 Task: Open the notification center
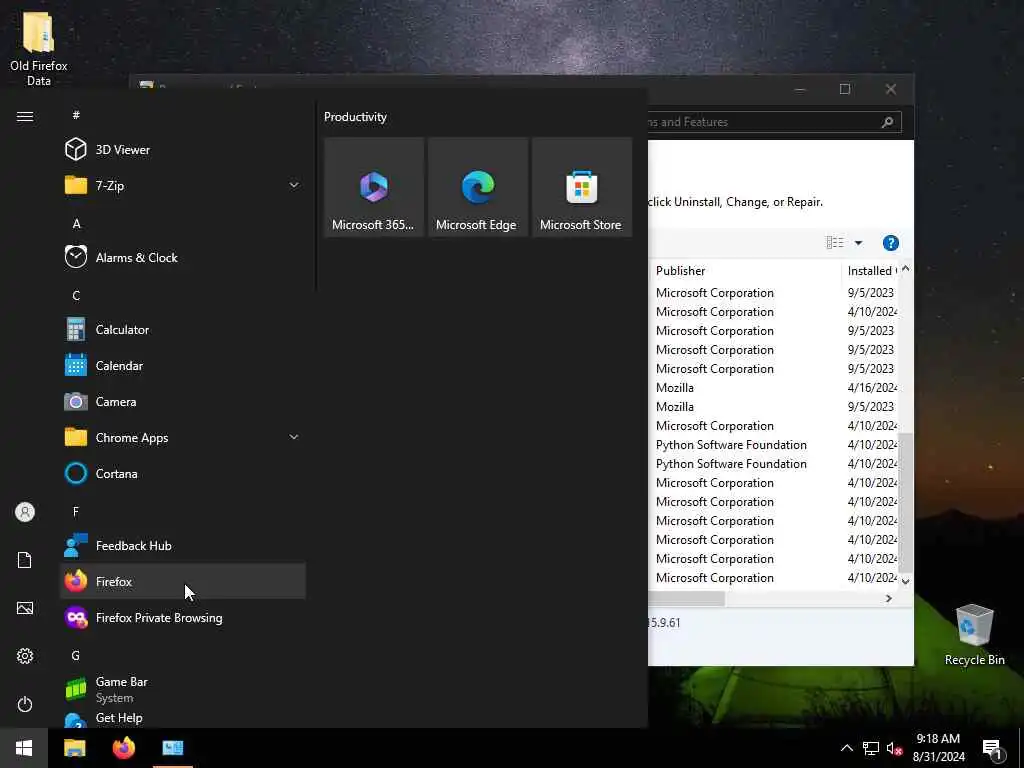993,748
